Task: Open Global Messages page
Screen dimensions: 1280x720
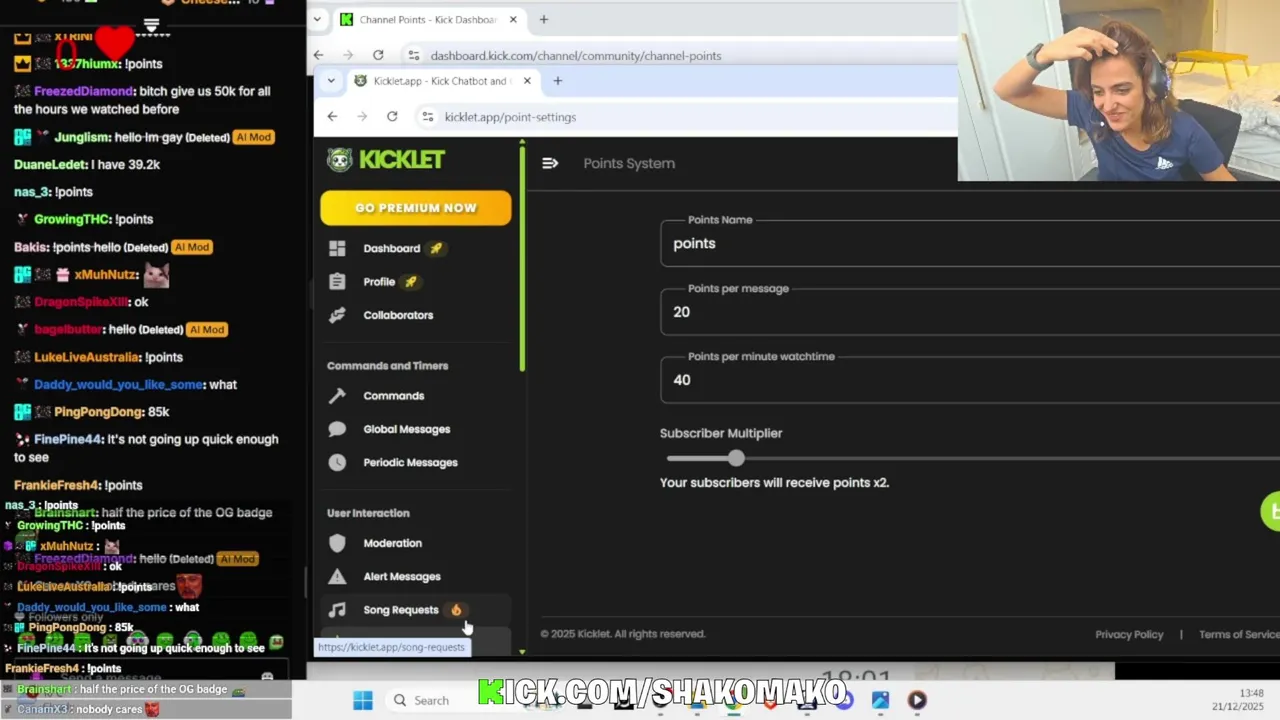Action: [x=407, y=429]
